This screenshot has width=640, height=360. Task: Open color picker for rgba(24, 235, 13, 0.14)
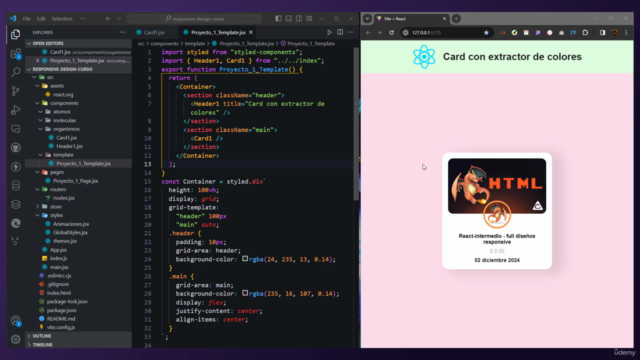(245, 258)
